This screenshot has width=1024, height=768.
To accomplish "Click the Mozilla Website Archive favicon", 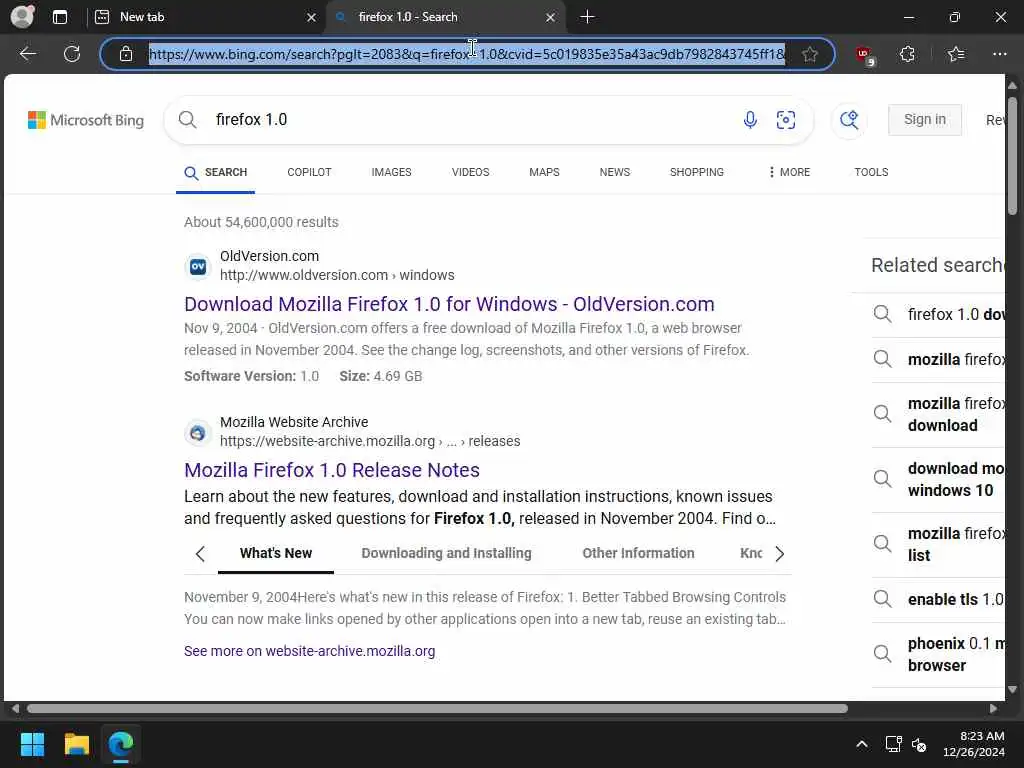I will 198,432.
